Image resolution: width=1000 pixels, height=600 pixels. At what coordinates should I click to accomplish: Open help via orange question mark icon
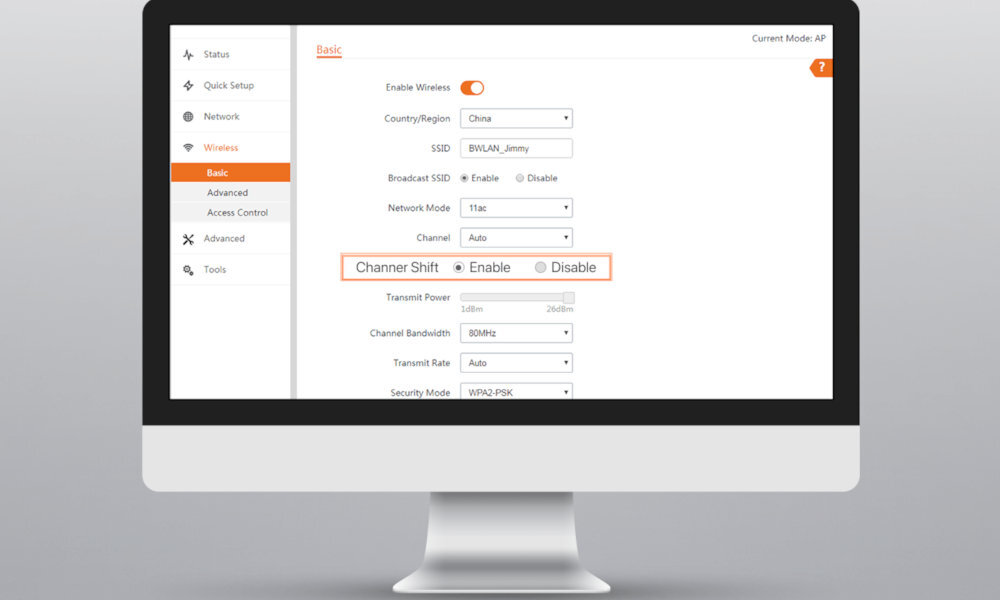pos(822,68)
